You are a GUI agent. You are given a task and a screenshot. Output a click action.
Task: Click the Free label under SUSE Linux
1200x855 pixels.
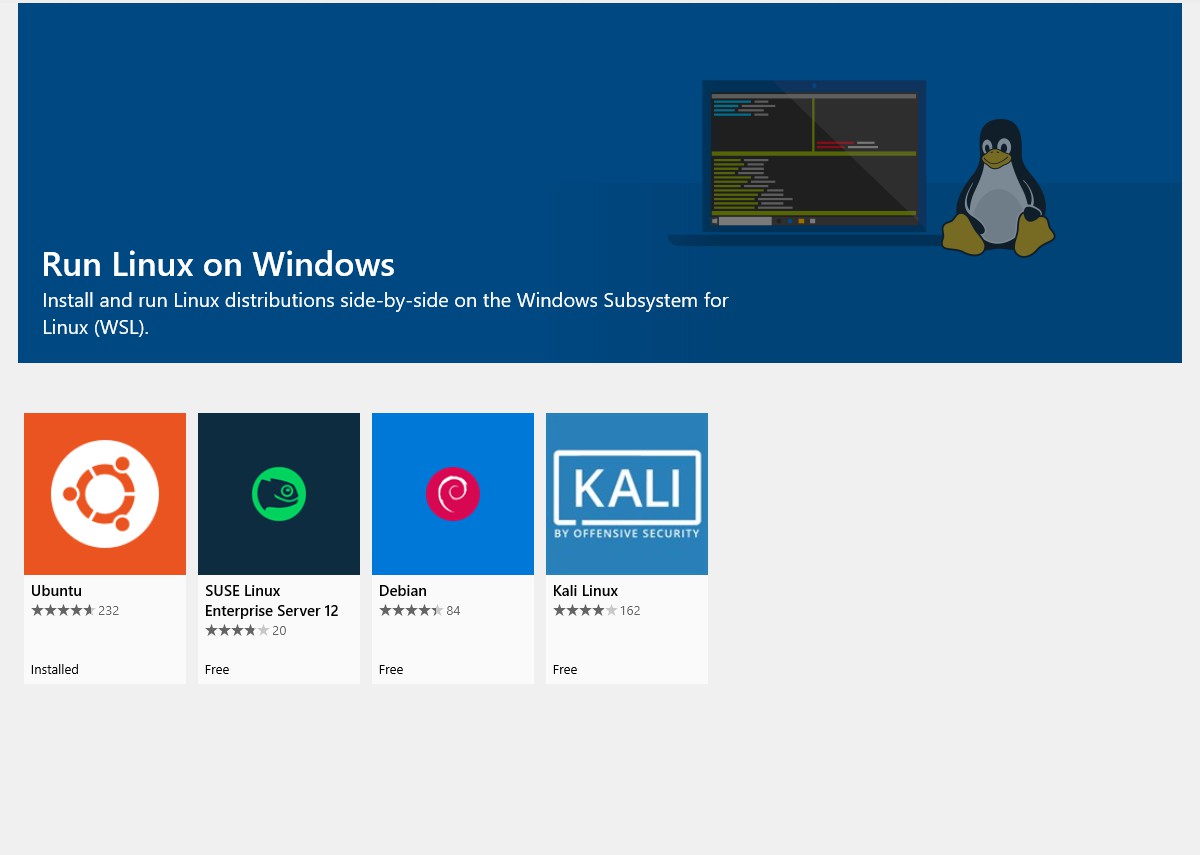pyautogui.click(x=217, y=670)
